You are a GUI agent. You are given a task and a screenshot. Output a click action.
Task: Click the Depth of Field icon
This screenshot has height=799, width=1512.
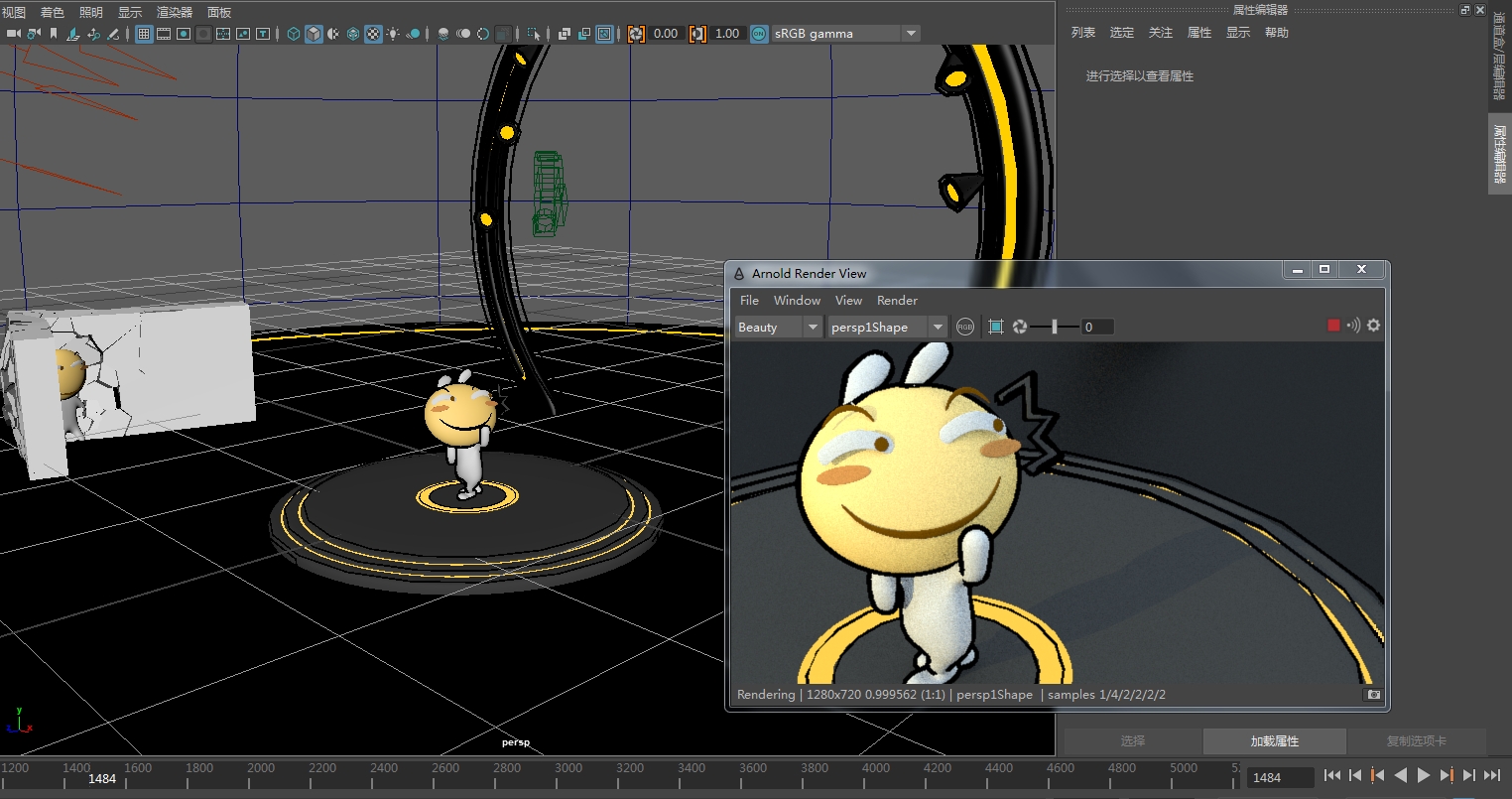pos(504,34)
